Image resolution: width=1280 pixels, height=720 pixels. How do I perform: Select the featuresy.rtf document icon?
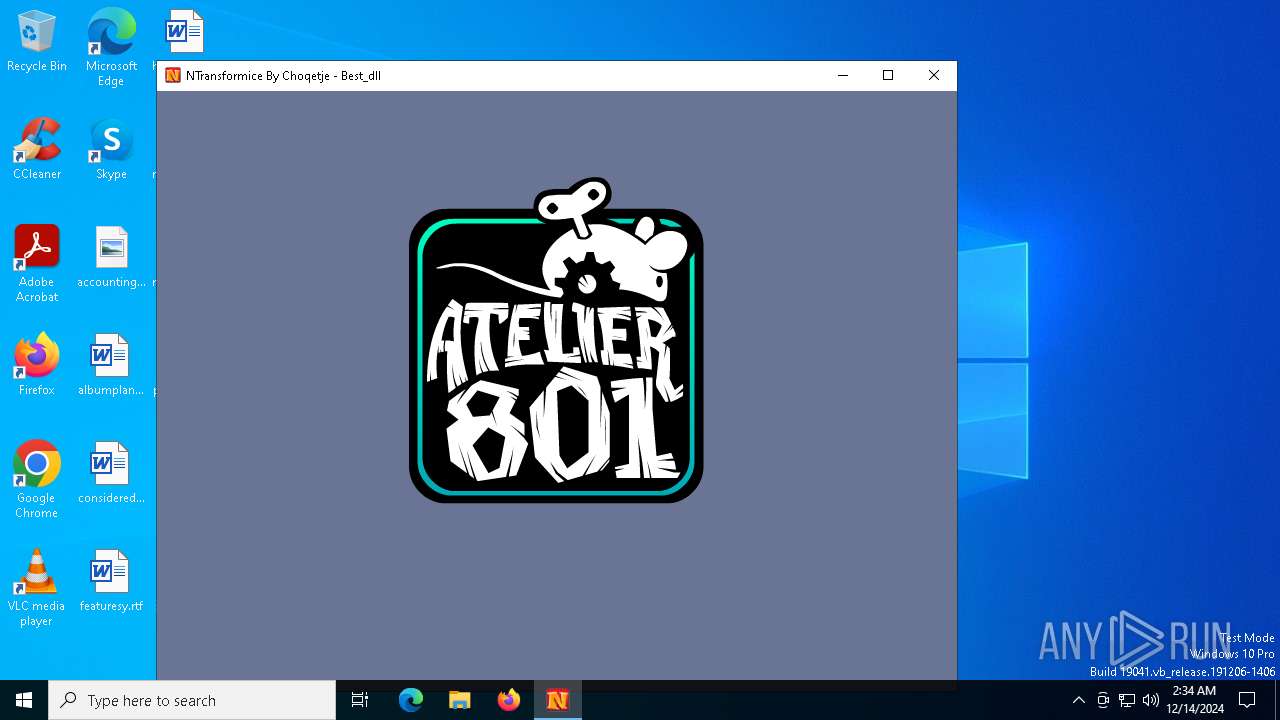[111, 581]
